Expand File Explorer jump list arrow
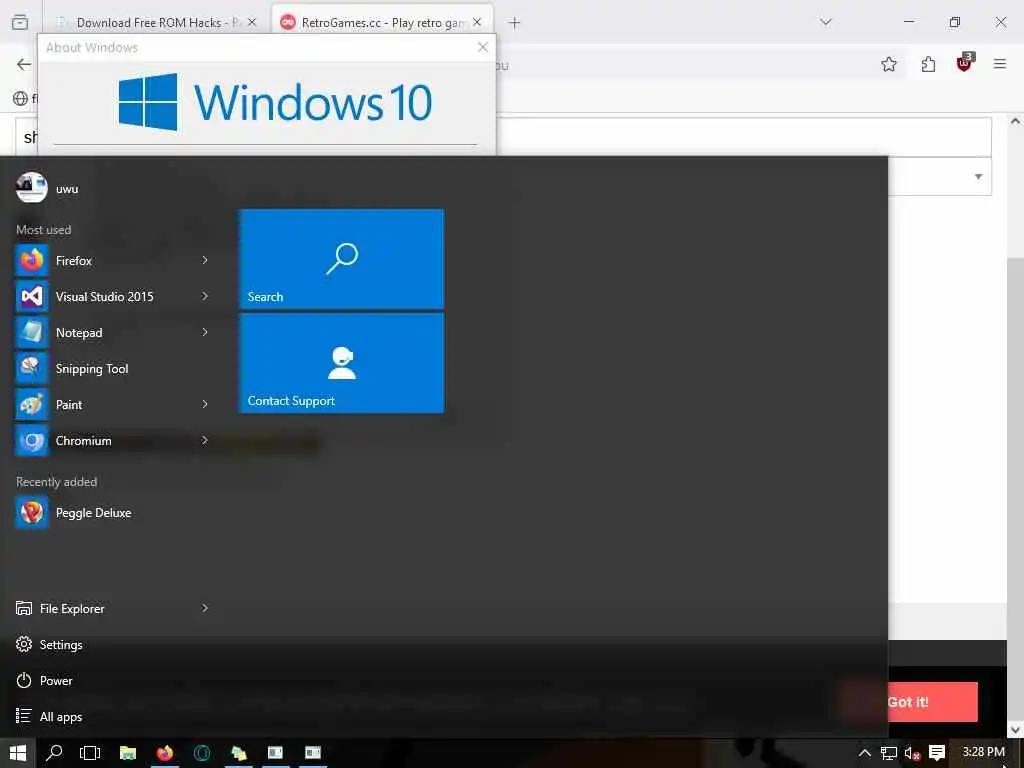The height and width of the screenshot is (768, 1024). (x=205, y=608)
